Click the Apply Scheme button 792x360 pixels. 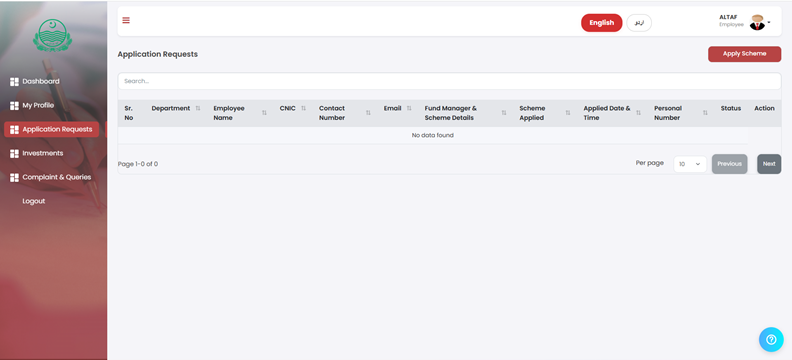745,54
